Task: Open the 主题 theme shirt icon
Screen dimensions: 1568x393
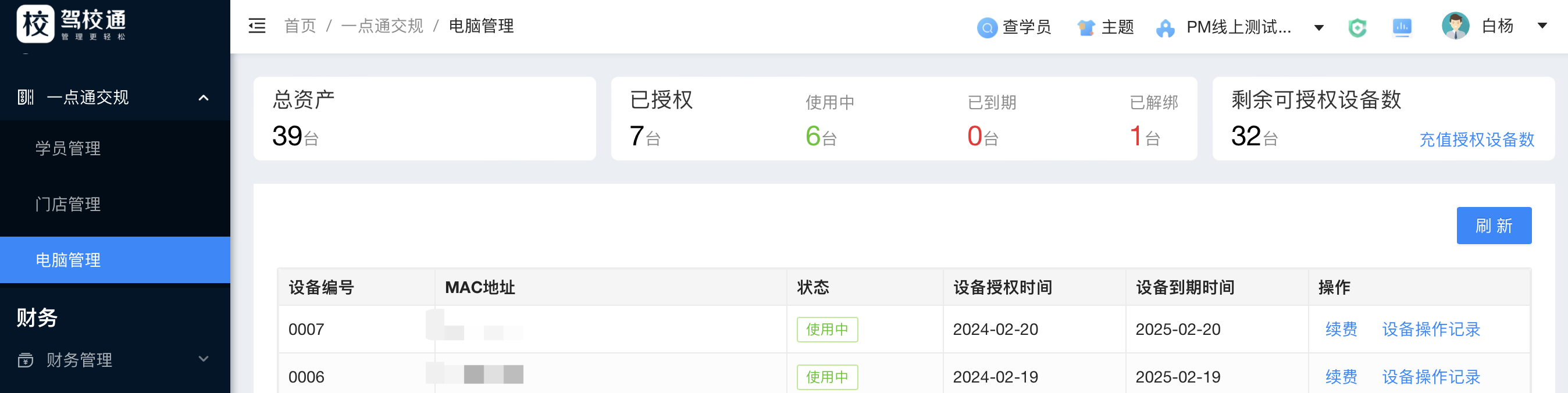Action: pos(1086,27)
